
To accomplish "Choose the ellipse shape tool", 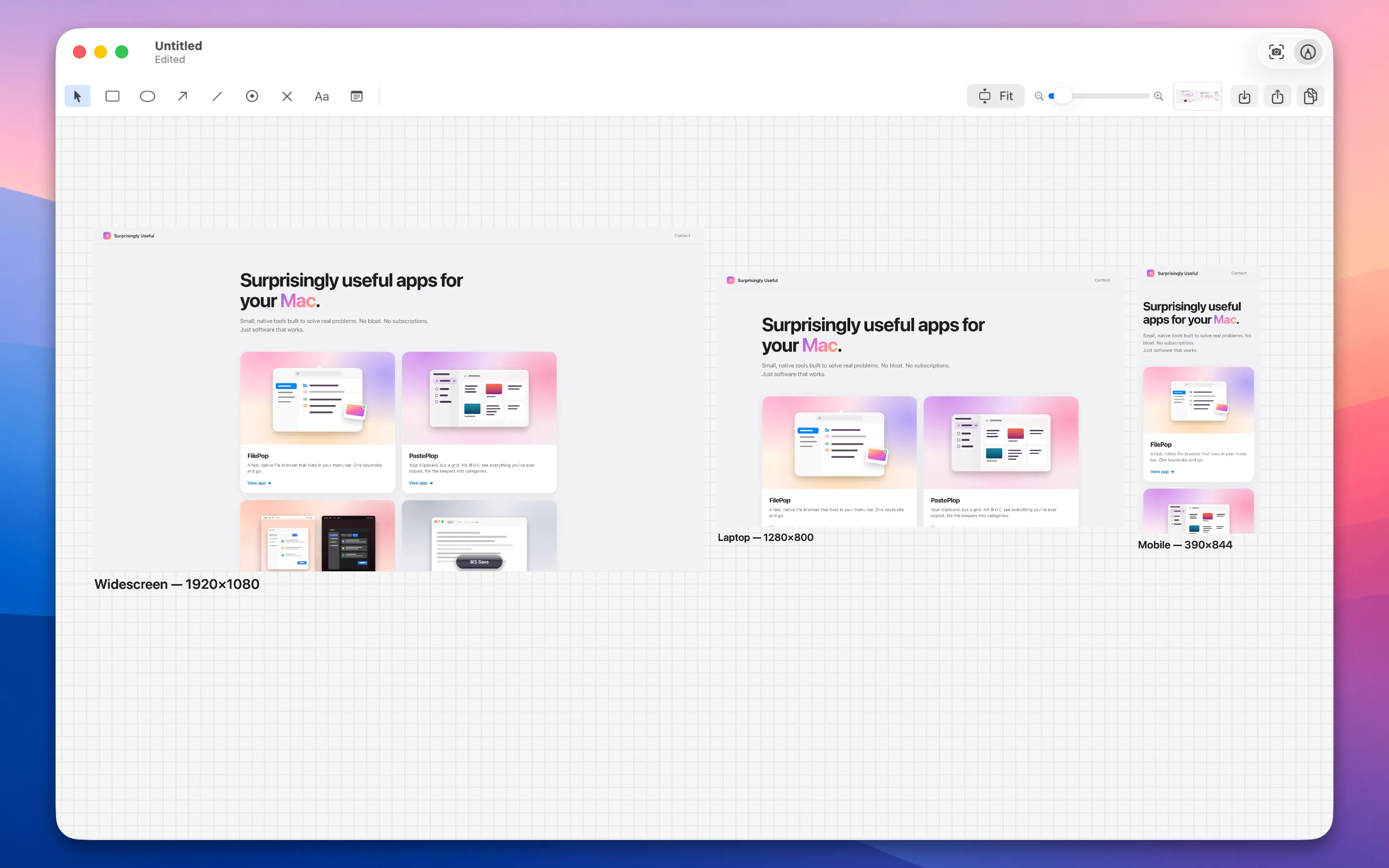I will tap(148, 96).
